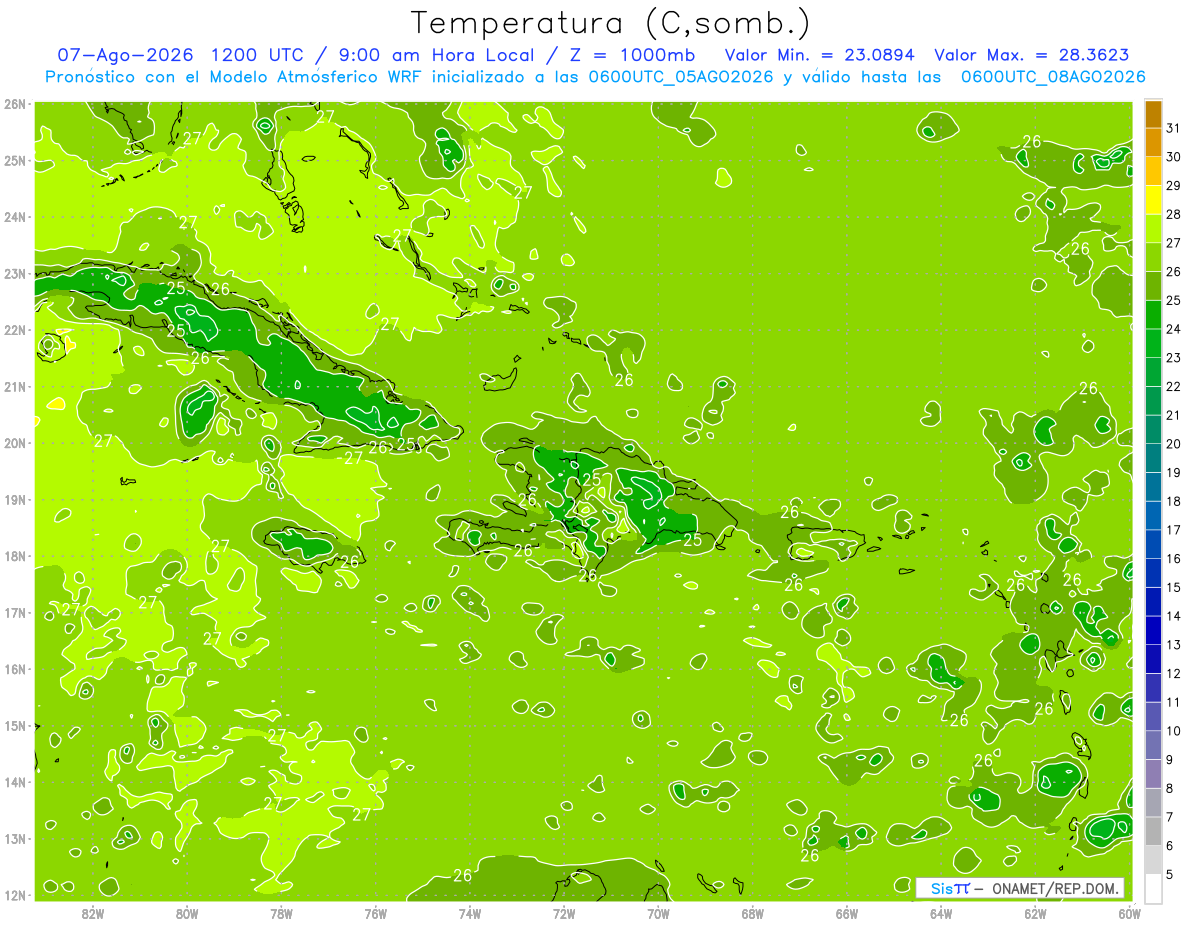This screenshot has height=927, width=1200.
Task: Click the blue color bar segment between 15 and 16
Action: point(1153,573)
